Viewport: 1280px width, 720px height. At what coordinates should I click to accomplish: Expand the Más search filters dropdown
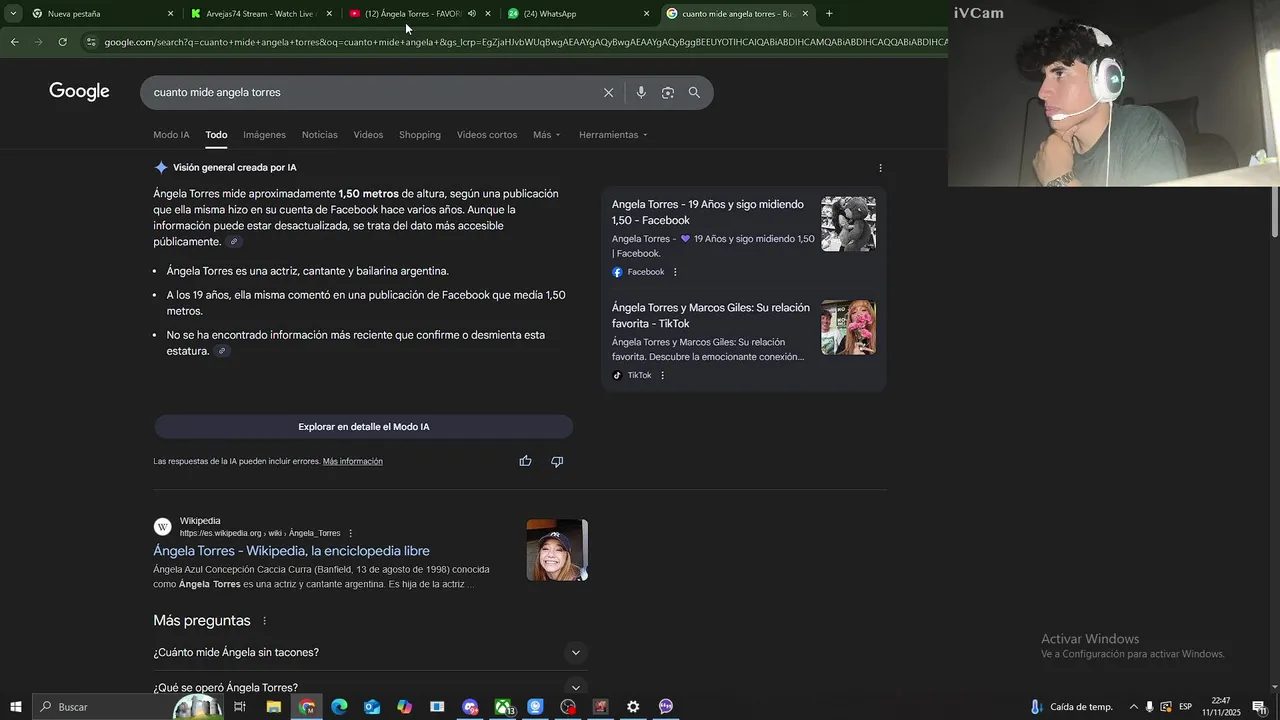[x=547, y=135]
